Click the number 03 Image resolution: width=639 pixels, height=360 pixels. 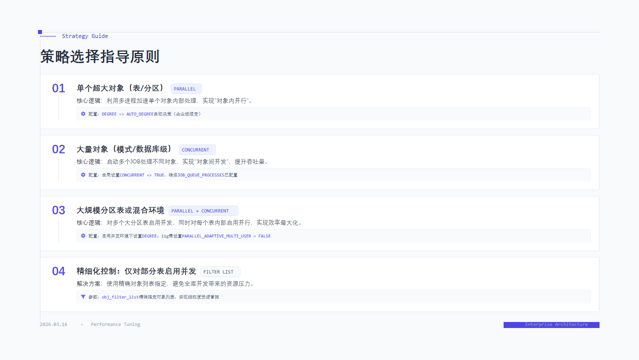[58, 210]
